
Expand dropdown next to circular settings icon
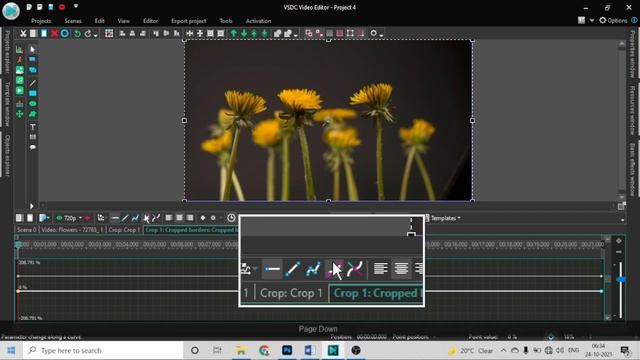click(x=381, y=35)
